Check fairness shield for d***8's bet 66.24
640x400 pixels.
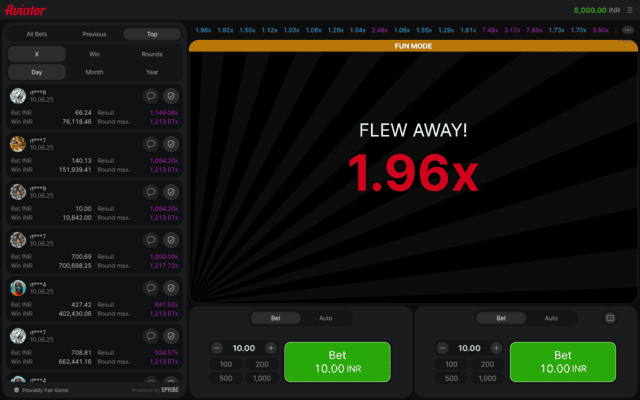[171, 96]
